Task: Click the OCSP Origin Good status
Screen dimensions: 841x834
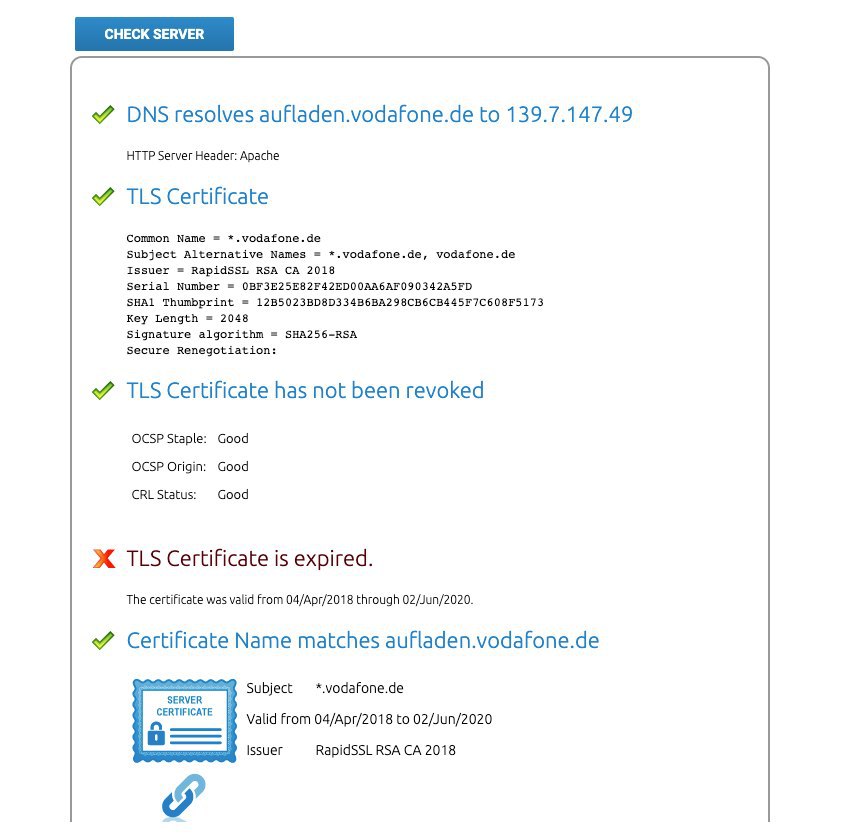Action: point(233,467)
